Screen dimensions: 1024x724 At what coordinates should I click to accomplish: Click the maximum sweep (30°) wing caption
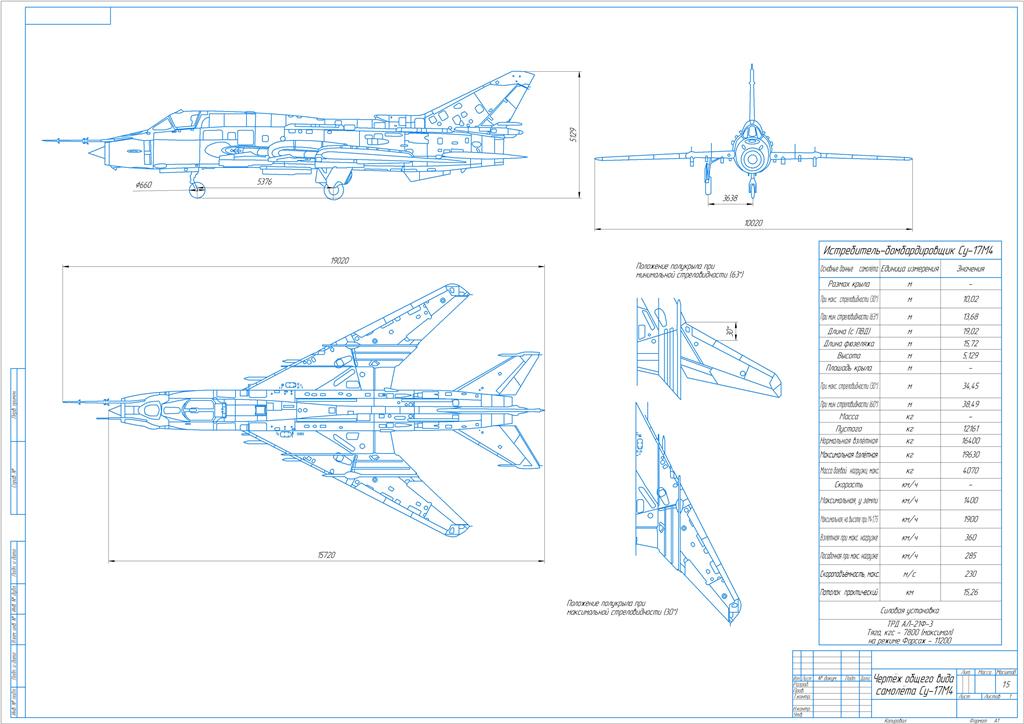pyautogui.click(x=622, y=608)
